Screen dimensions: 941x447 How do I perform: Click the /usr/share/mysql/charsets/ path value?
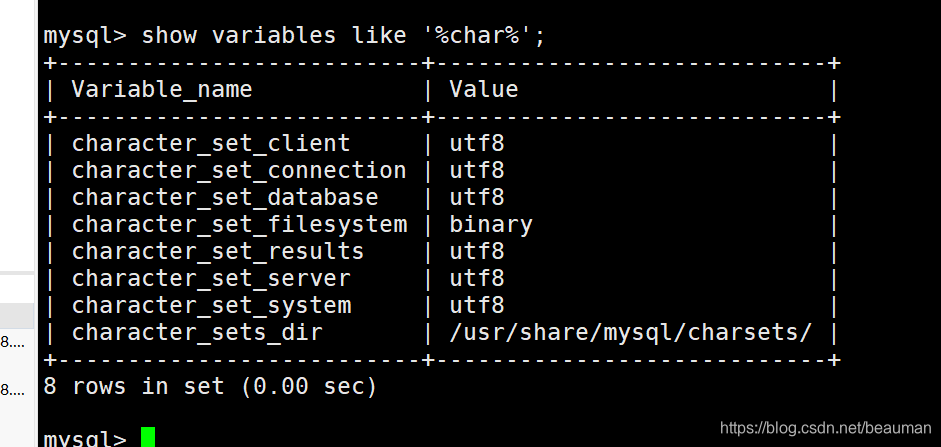coord(631,332)
